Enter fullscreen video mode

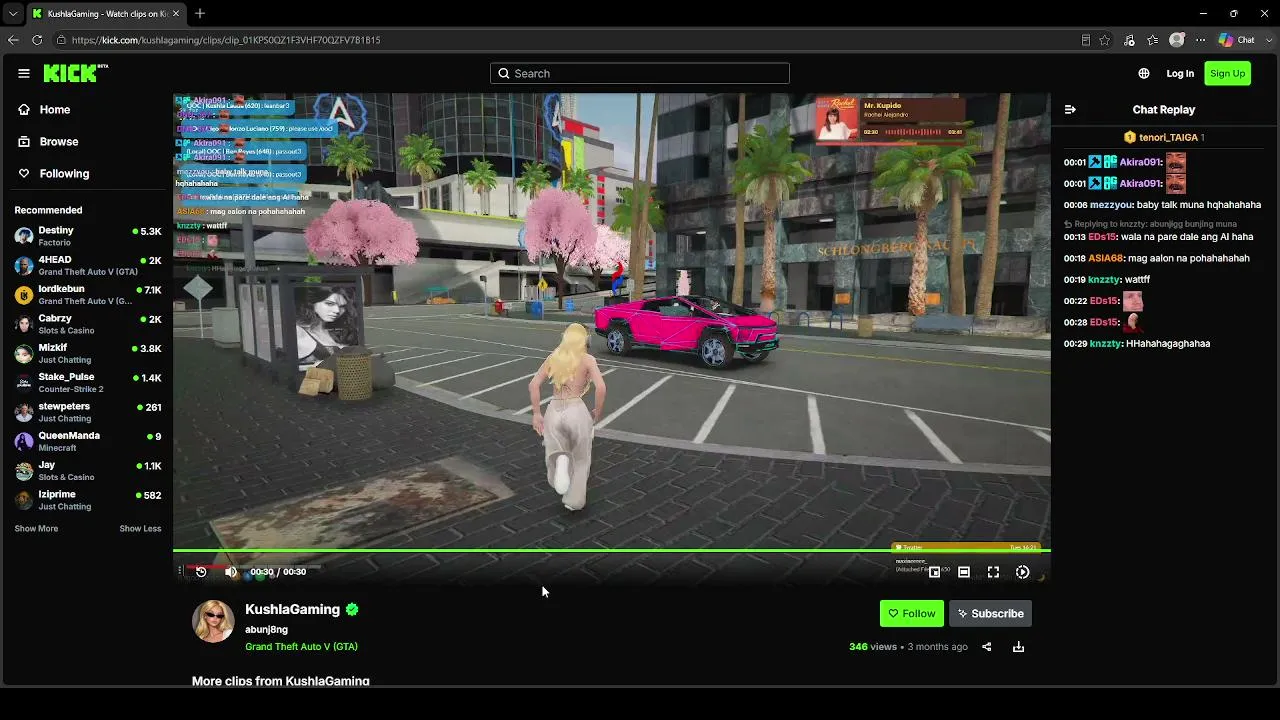point(993,572)
